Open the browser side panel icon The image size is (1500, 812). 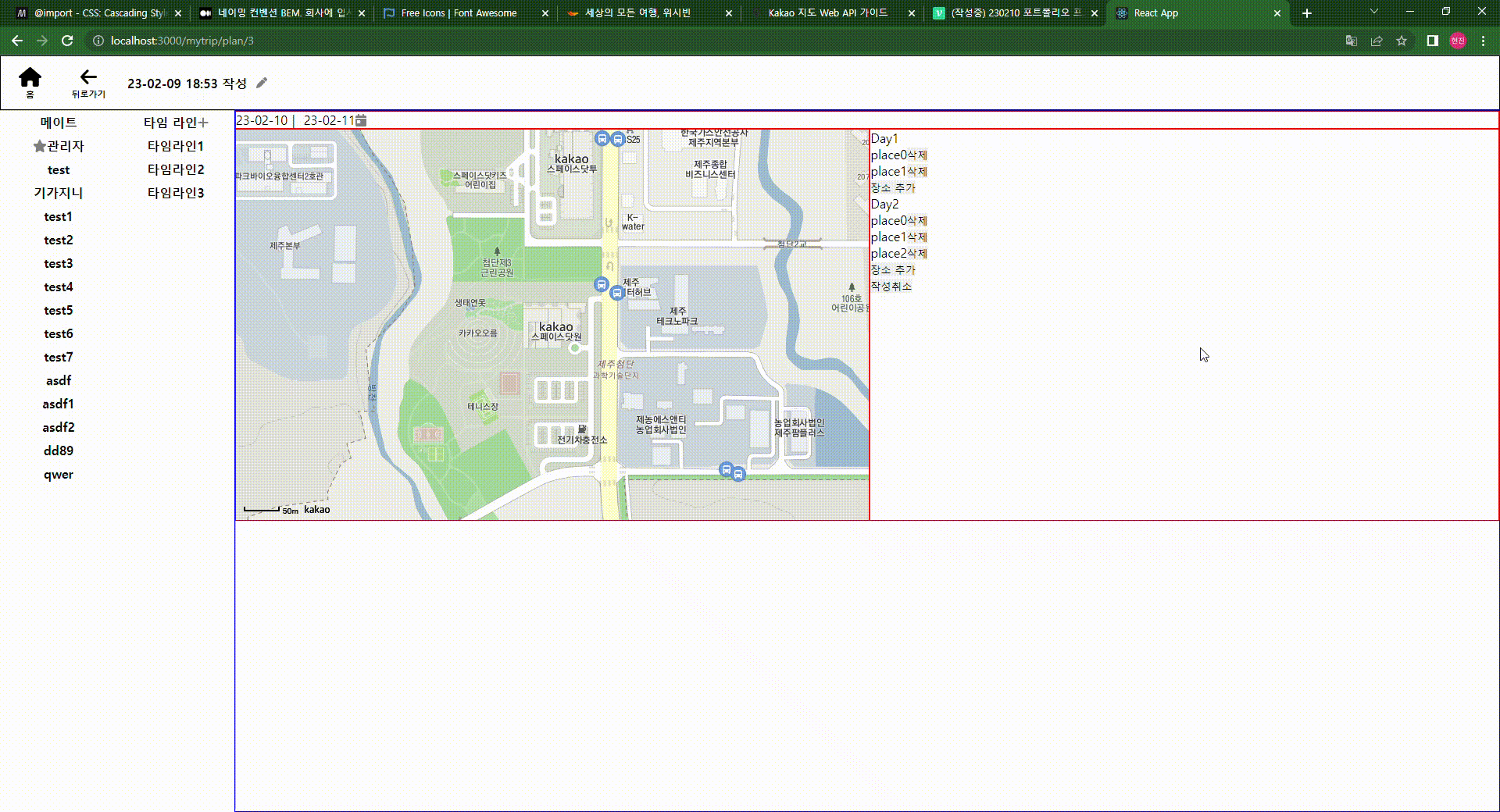coord(1433,41)
